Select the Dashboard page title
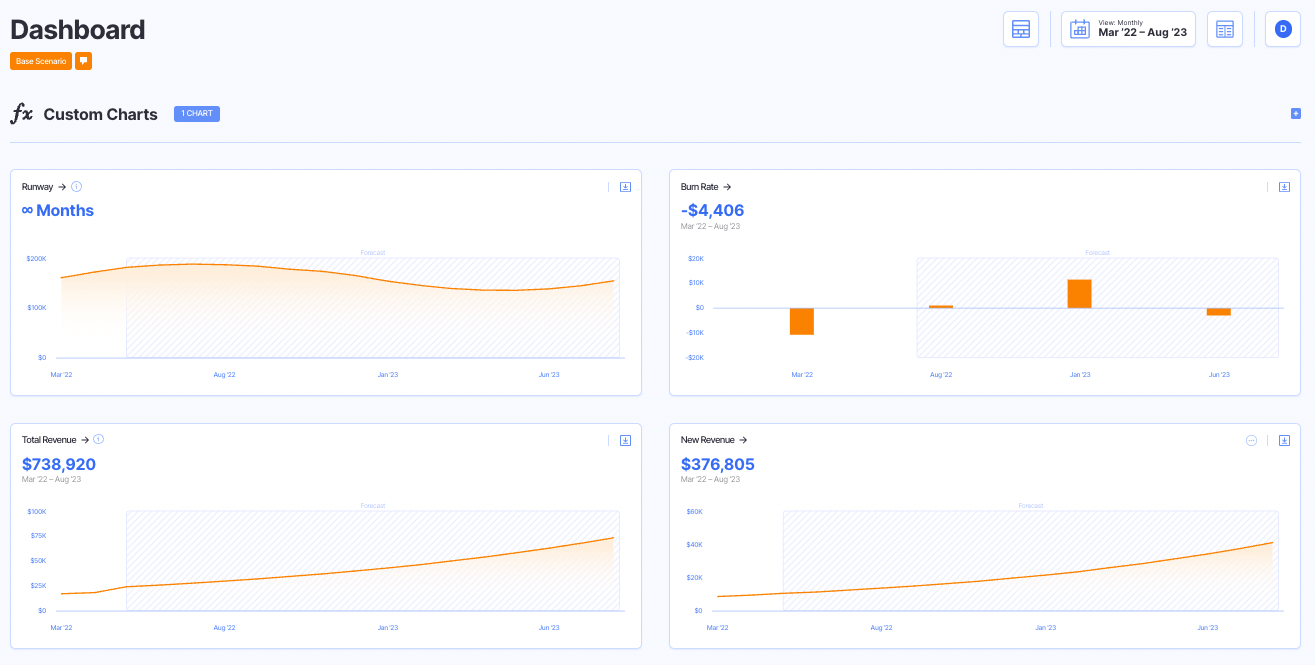The height and width of the screenshot is (665, 1315). pos(77,30)
